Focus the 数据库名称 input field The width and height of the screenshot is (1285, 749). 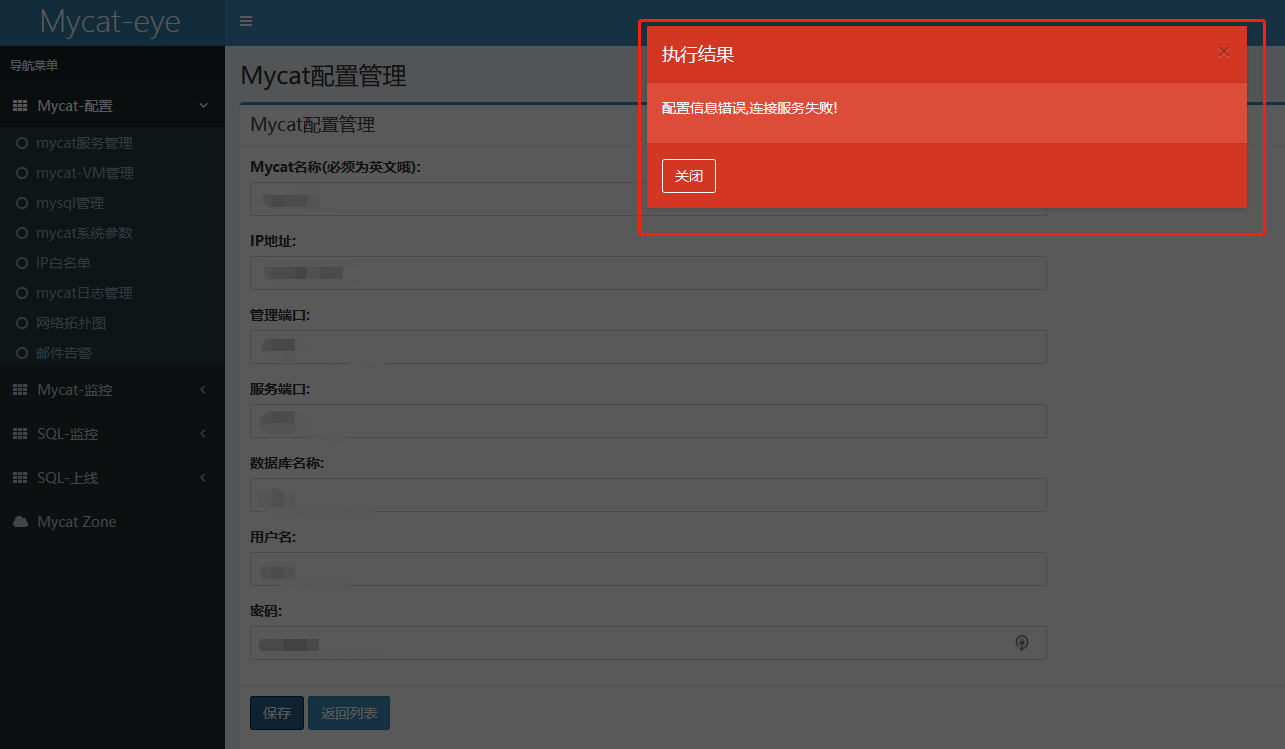(648, 495)
